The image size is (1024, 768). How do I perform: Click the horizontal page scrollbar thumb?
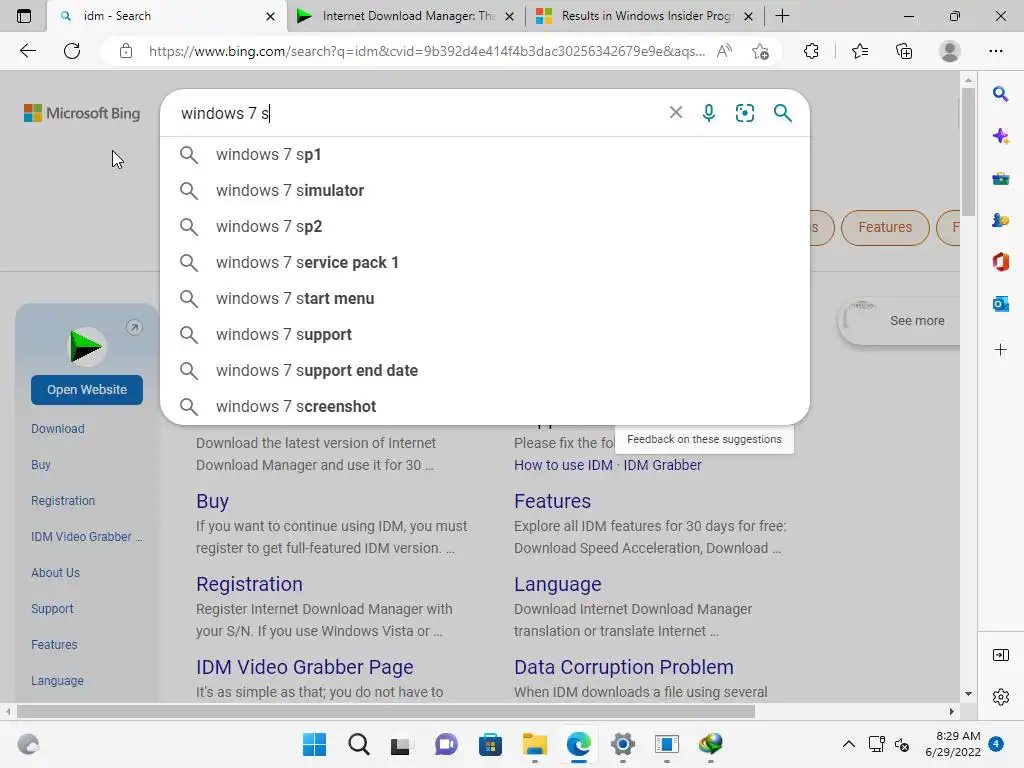tap(385, 711)
